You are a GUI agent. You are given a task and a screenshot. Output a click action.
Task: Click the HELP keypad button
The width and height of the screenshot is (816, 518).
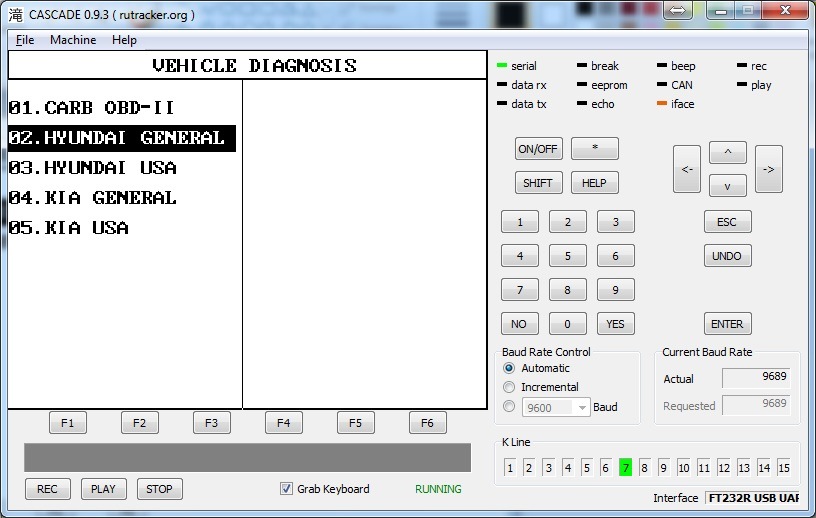tap(595, 183)
